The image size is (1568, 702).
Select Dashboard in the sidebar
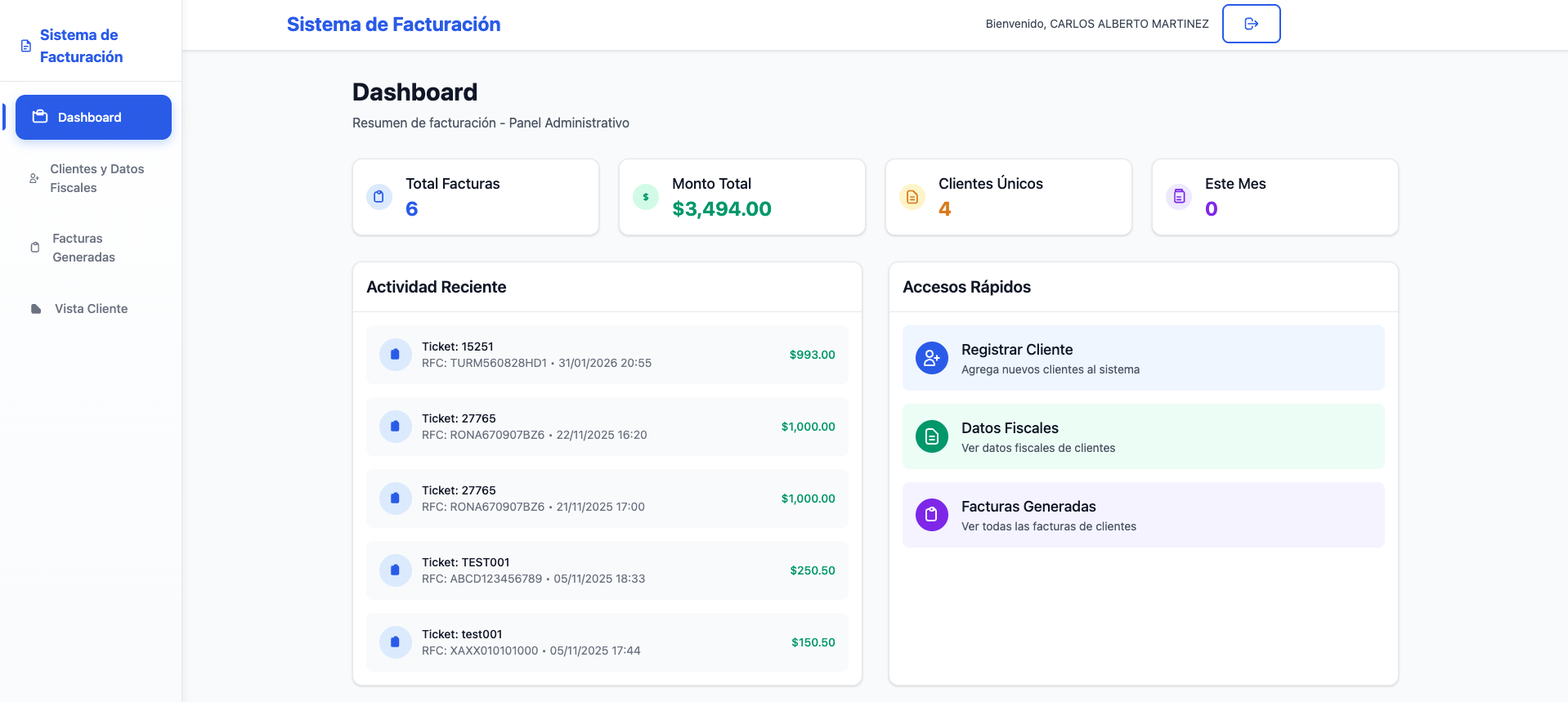coord(93,118)
